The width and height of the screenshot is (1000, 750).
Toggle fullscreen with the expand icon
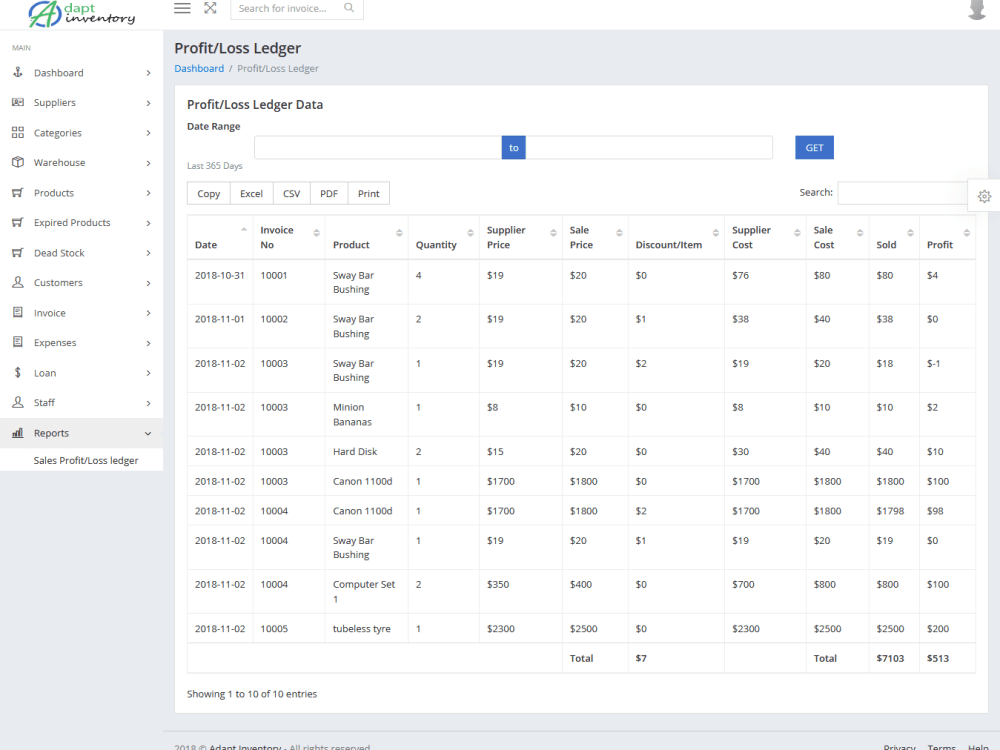(210, 8)
